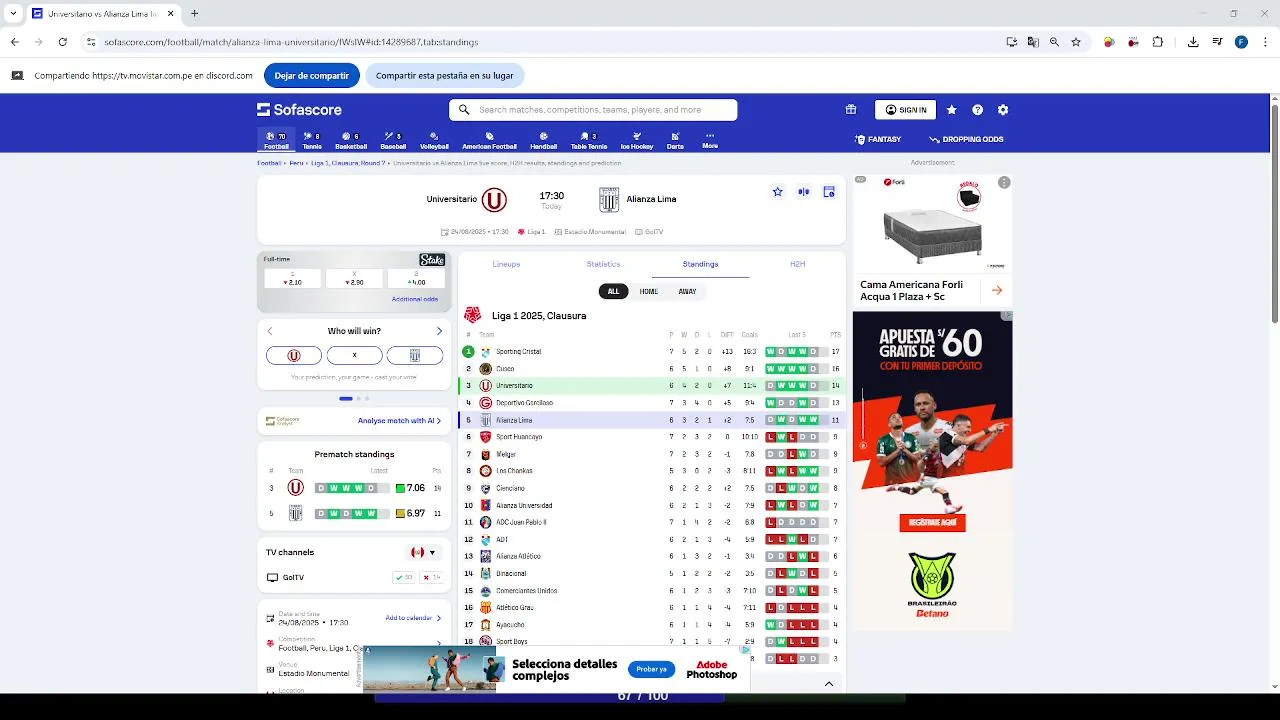Click the SIGN IN button
Screen dimensions: 1280x720
pyautogui.click(x=905, y=110)
